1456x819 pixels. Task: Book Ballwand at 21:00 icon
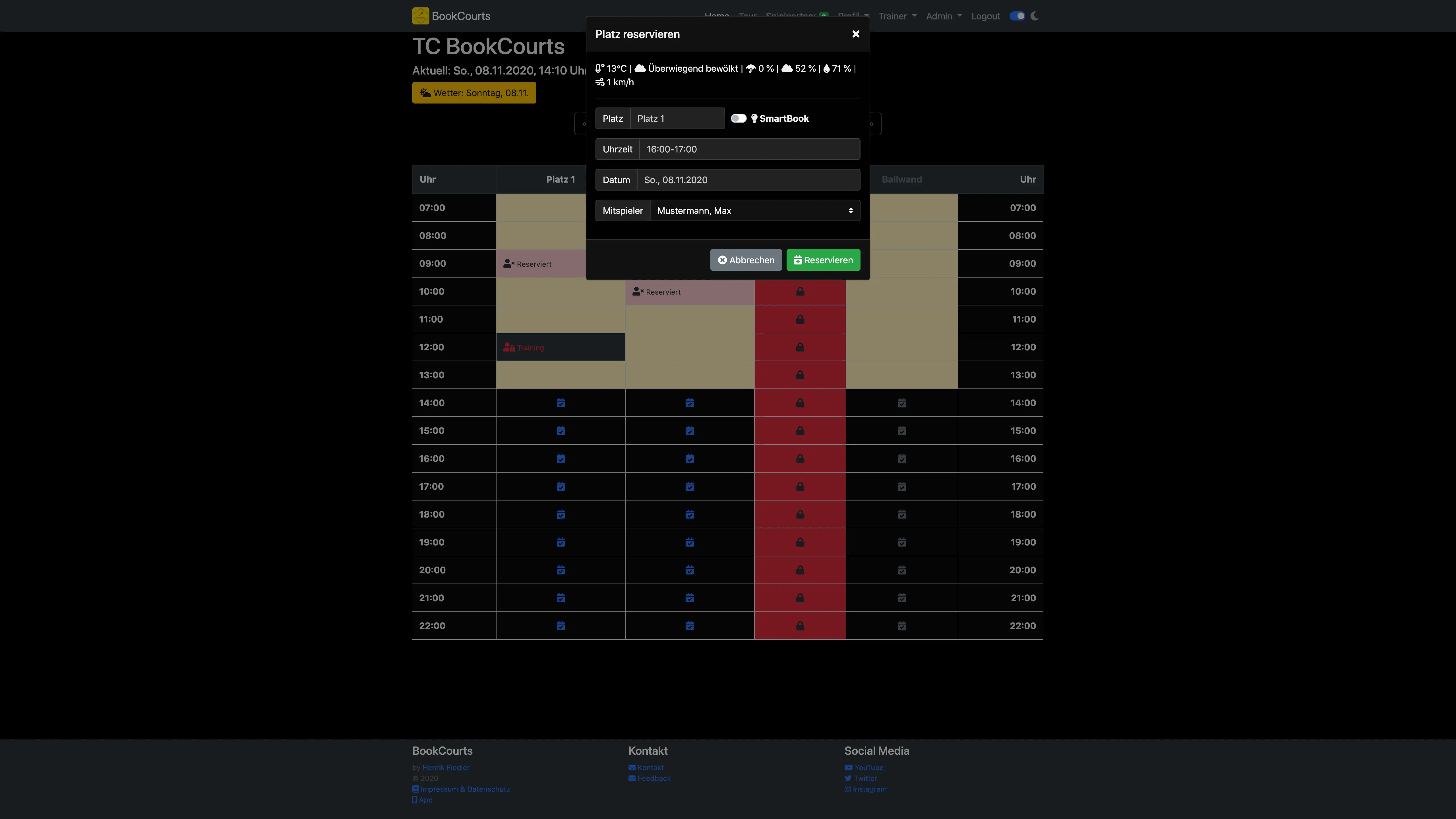901,598
